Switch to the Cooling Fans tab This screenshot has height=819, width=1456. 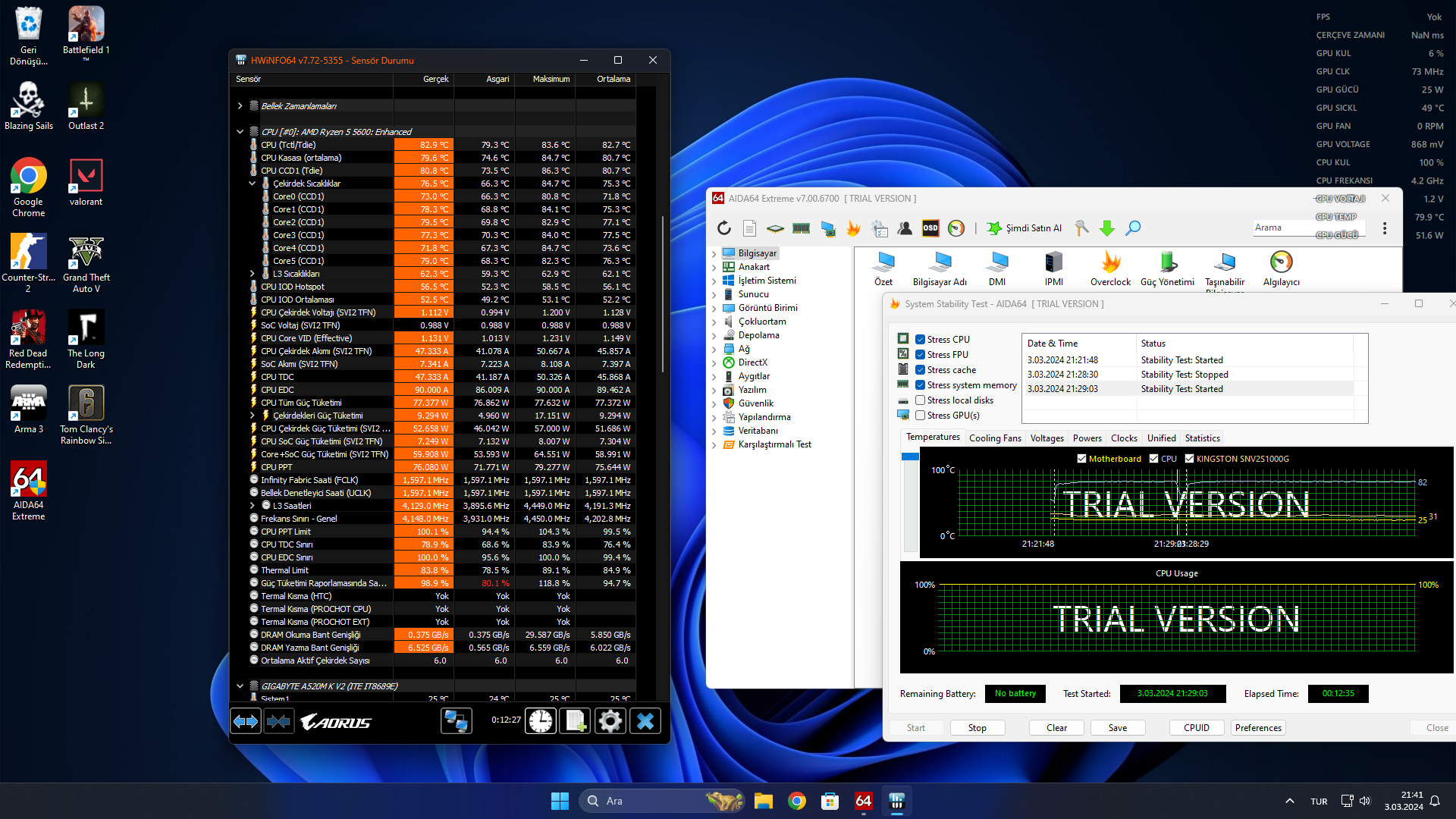pos(995,438)
